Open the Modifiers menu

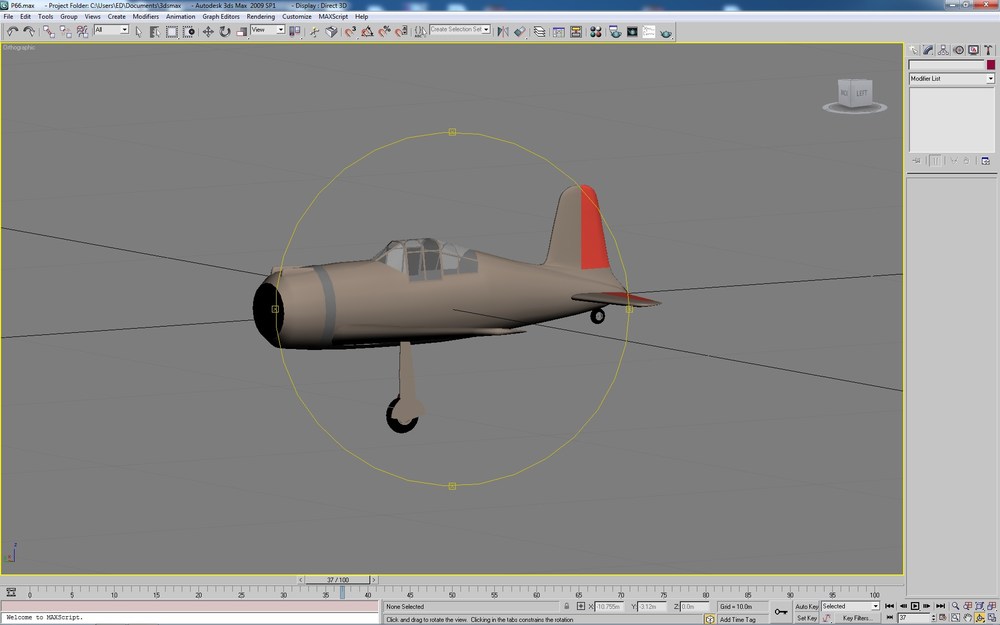point(145,17)
